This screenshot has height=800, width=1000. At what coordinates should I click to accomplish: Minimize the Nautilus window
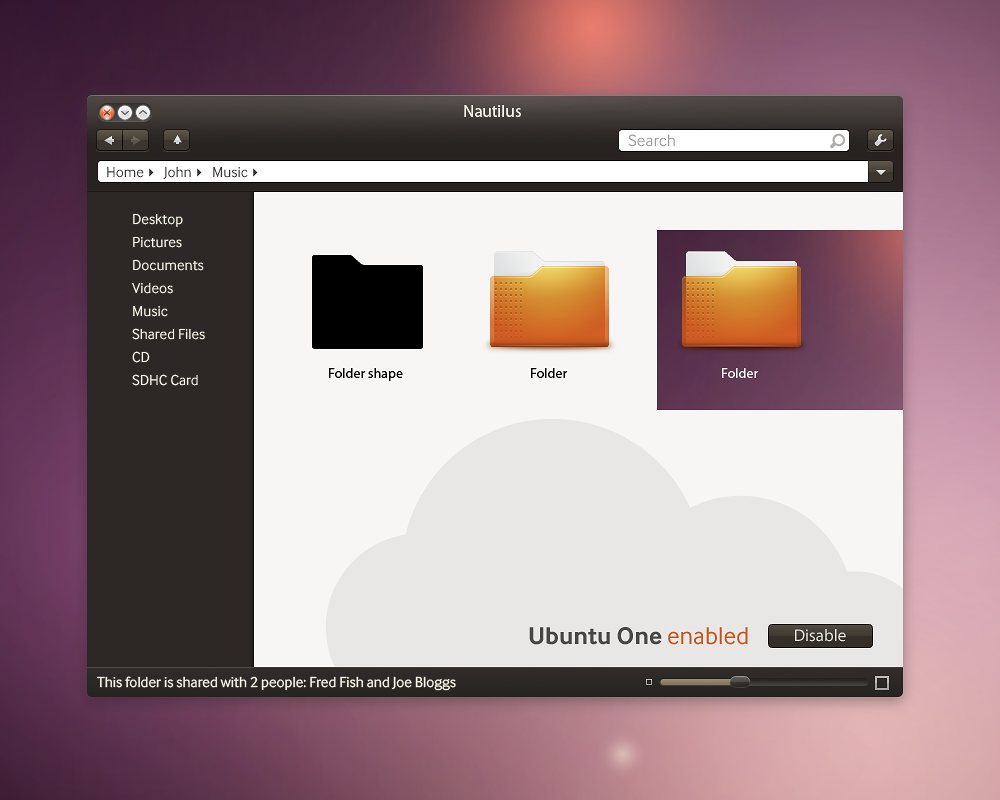tap(125, 113)
